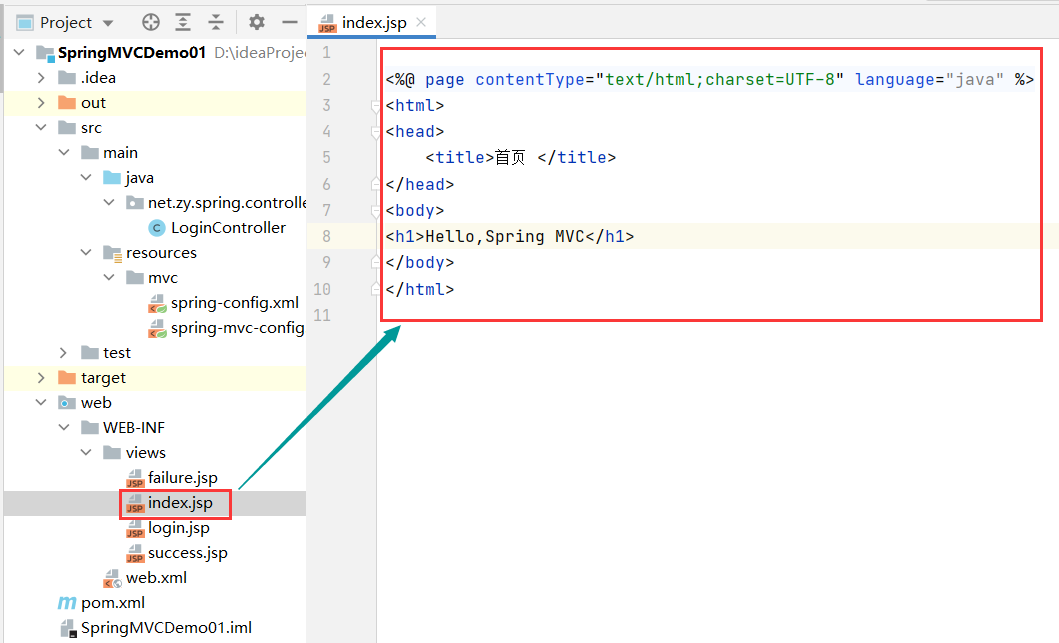Click the JSP icon beside login.jsp
The width and height of the screenshot is (1059, 643).
click(x=135, y=528)
